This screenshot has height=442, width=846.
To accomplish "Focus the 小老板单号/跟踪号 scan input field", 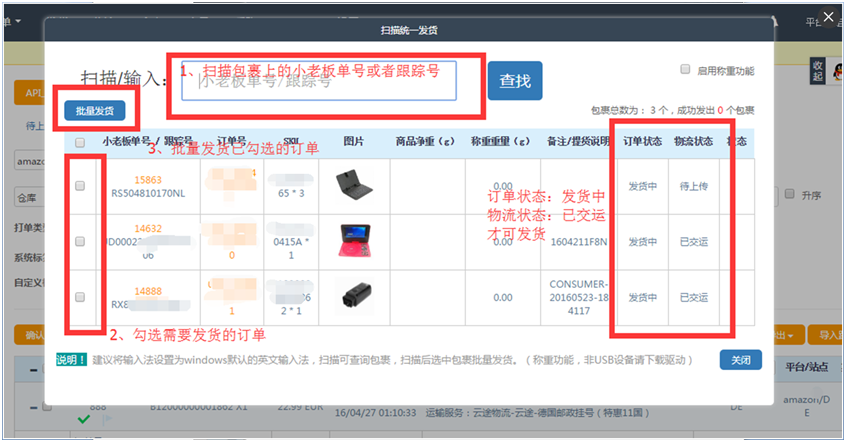I will (318, 81).
